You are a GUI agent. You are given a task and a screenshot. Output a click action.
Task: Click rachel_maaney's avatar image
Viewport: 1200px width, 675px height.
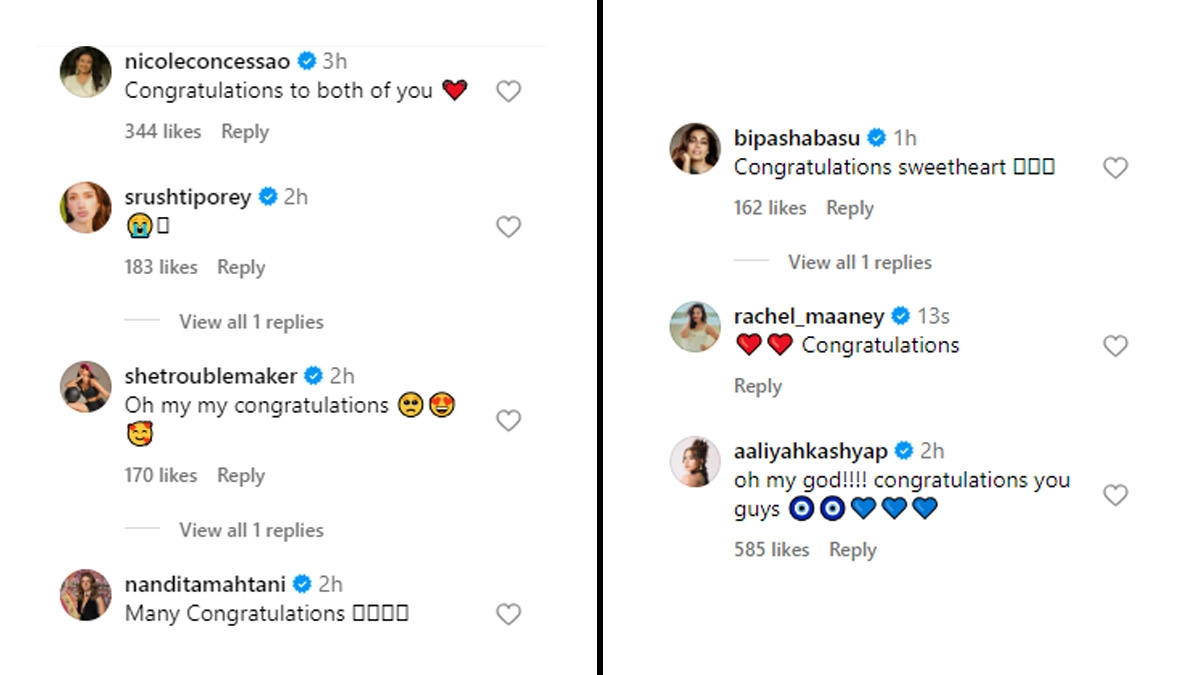(x=695, y=327)
